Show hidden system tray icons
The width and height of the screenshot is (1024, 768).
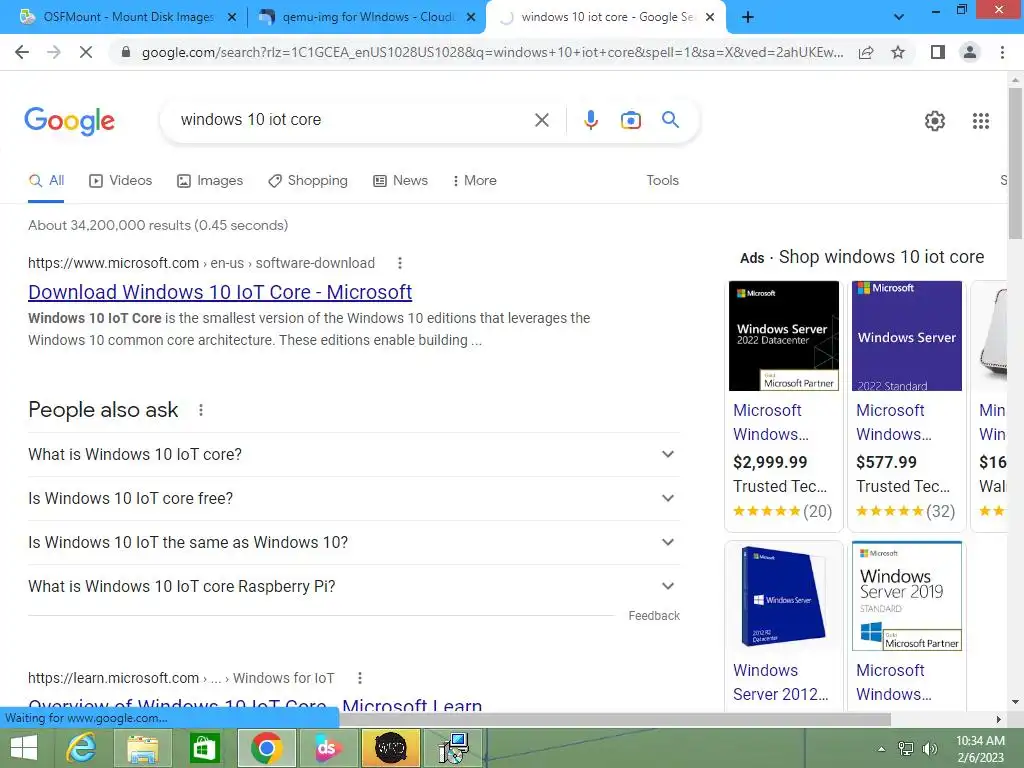[x=881, y=749]
